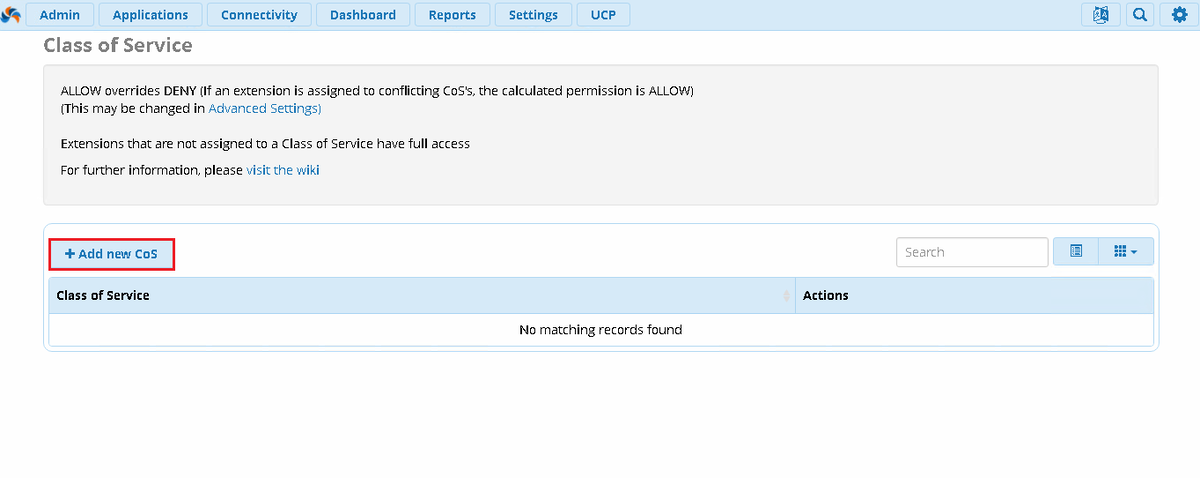The image size is (1200, 478).
Task: Click Add new CoS button
Action: (112, 254)
